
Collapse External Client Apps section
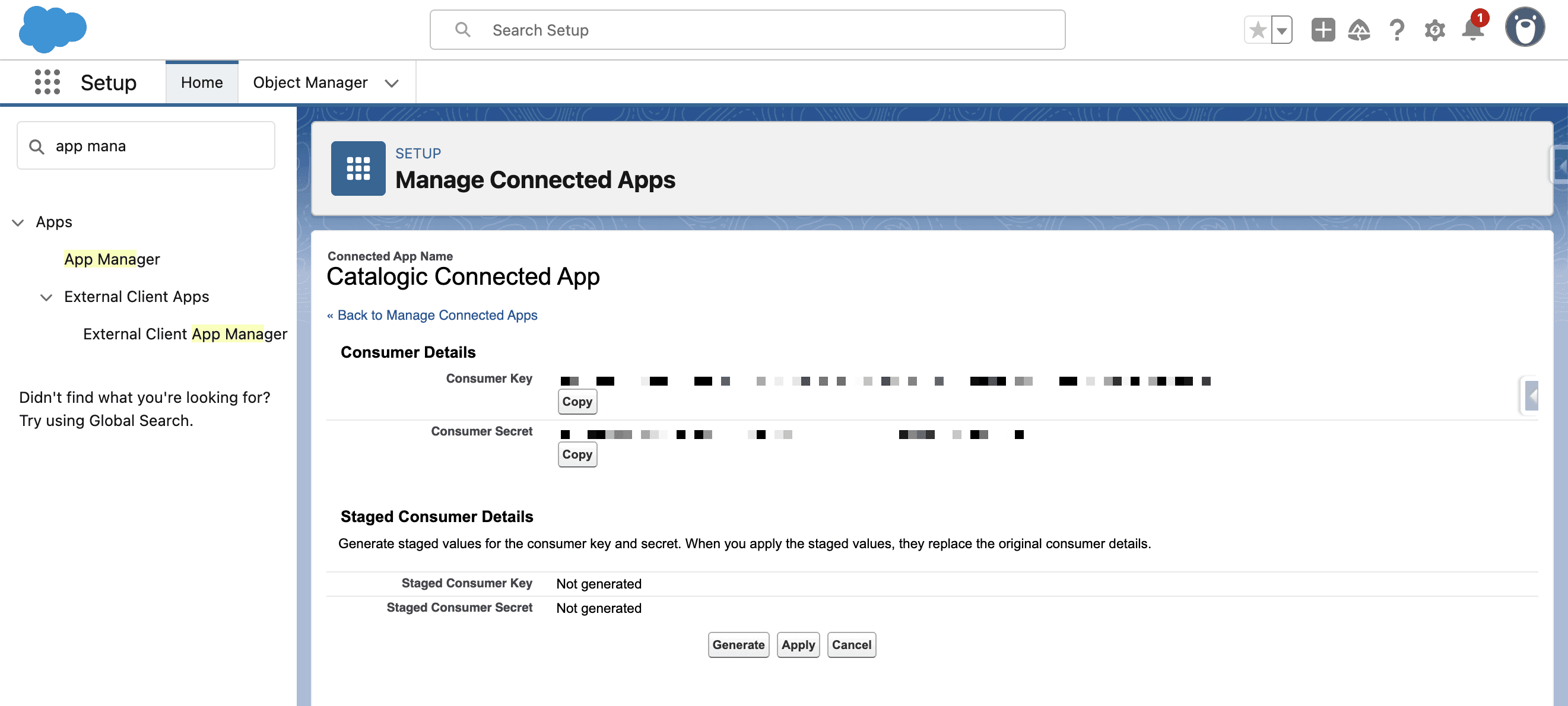tap(46, 297)
